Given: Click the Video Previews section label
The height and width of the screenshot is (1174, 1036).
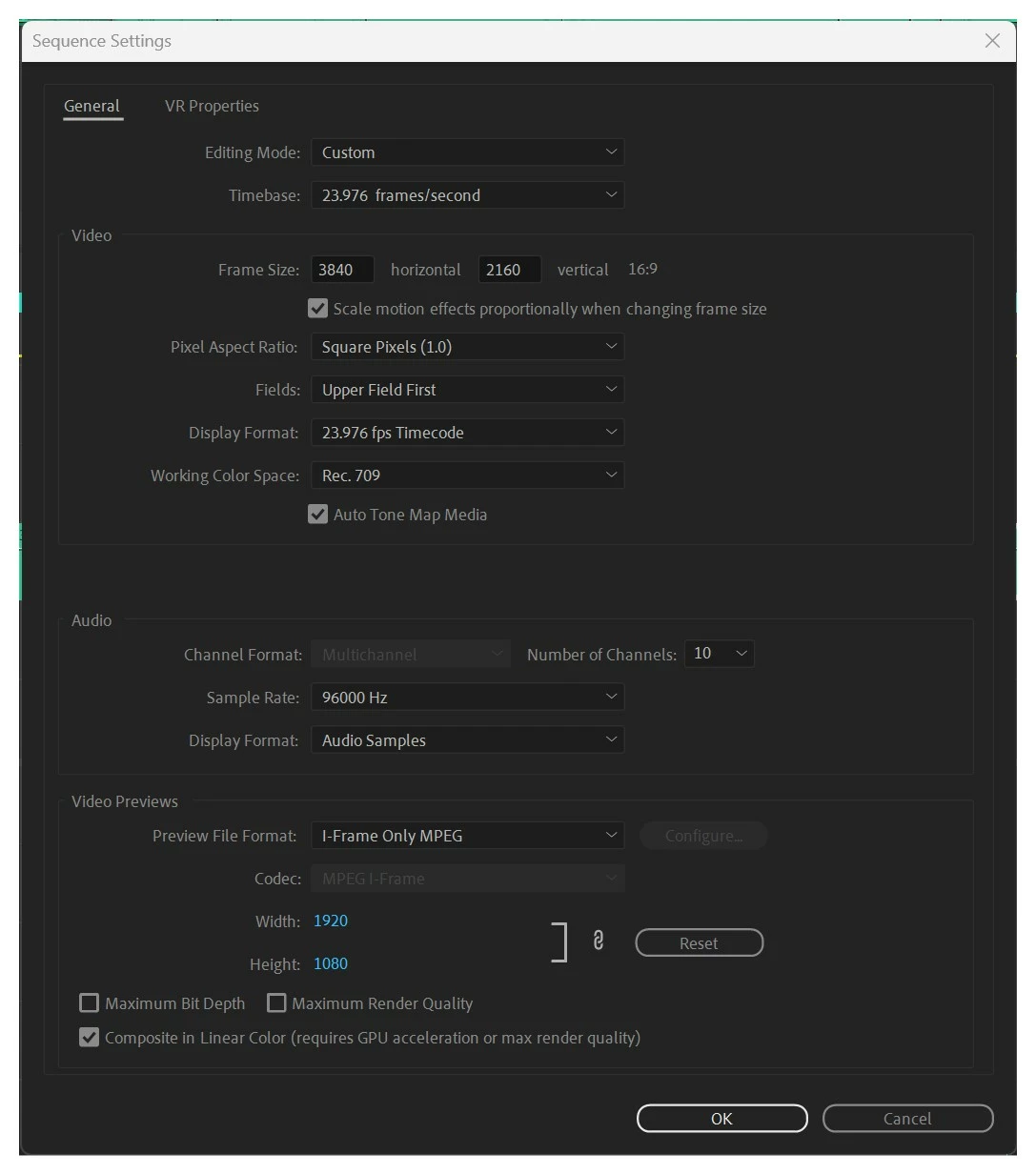Looking at the screenshot, I should 125,801.
